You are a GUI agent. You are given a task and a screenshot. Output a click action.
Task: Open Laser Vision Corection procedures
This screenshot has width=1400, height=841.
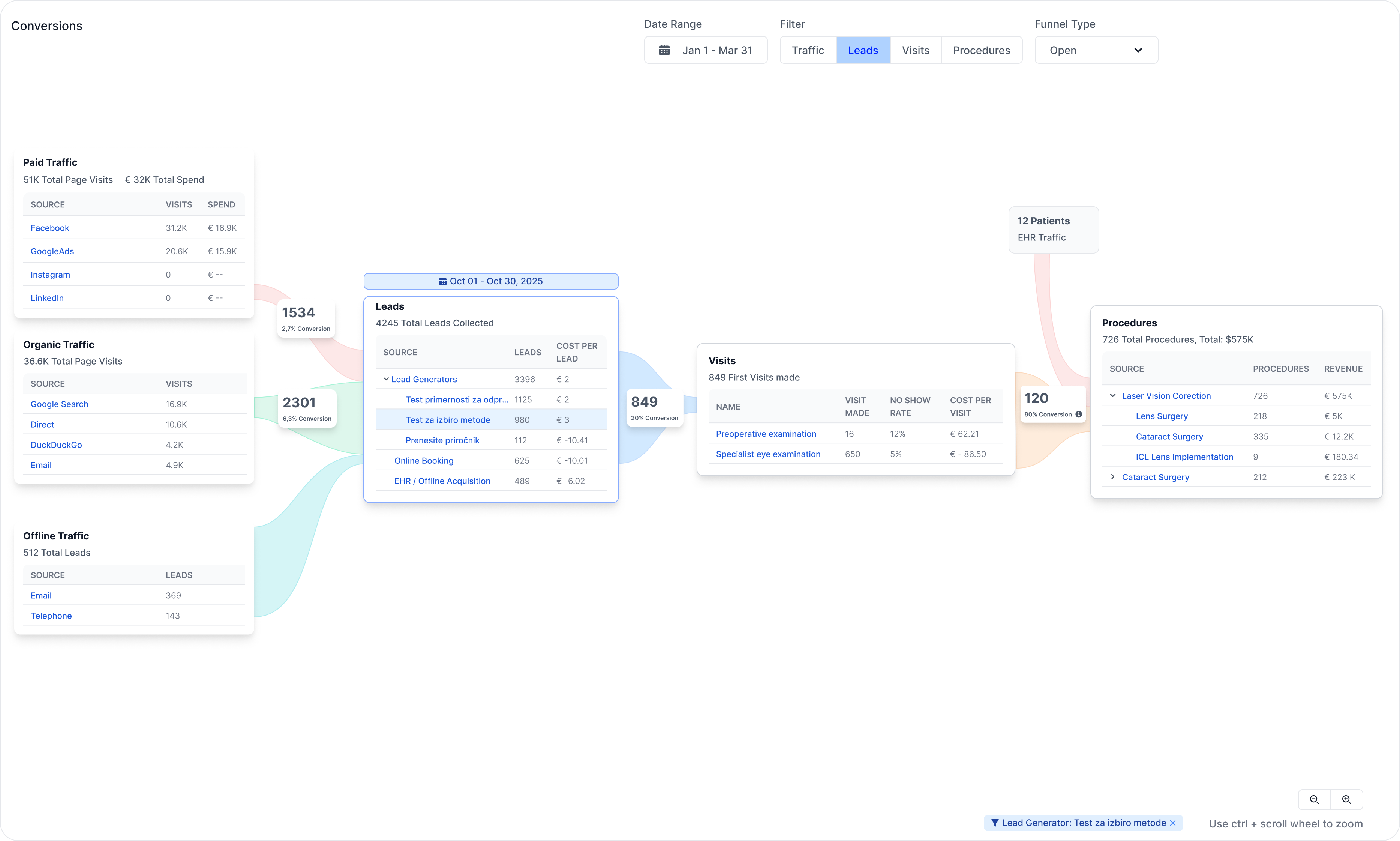1166,396
